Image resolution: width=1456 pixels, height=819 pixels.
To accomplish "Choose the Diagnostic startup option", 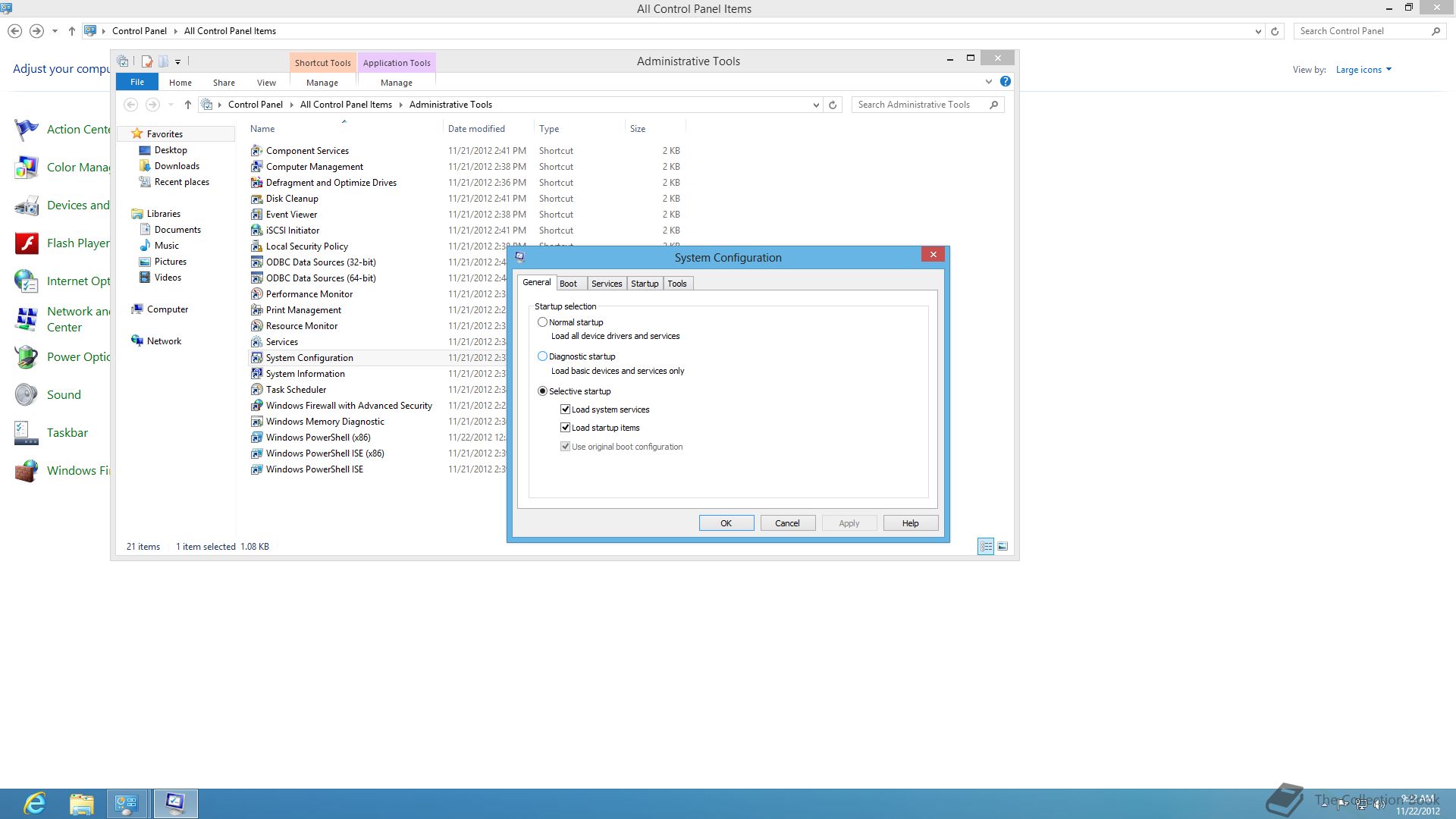I will (x=542, y=356).
